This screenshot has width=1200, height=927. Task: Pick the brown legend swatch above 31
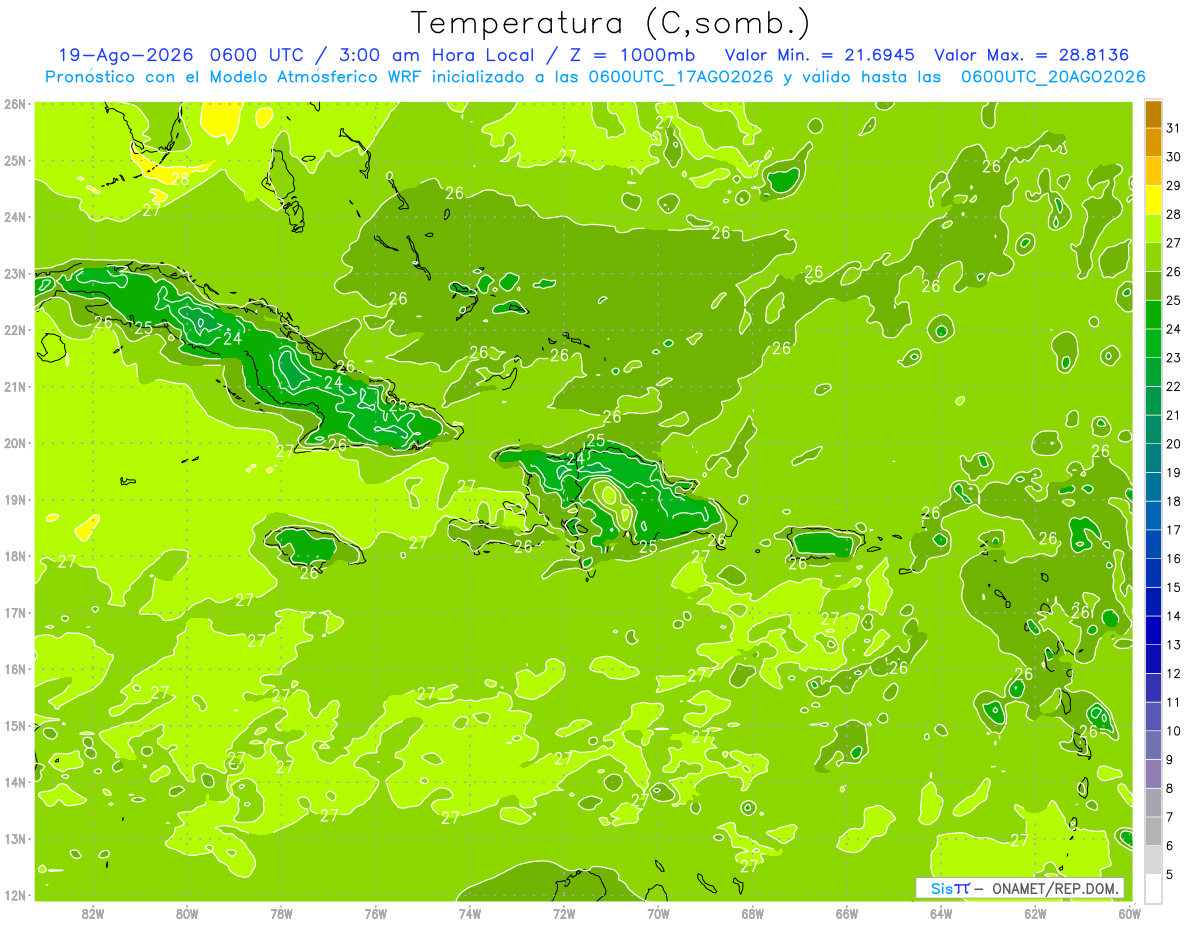[x=1153, y=114]
